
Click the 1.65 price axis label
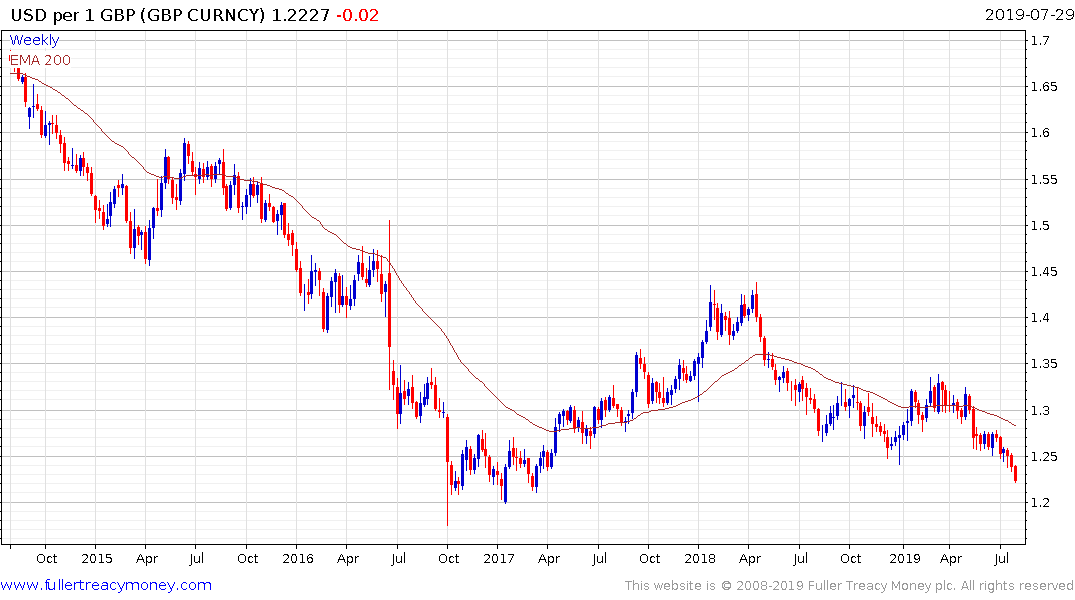pyautogui.click(x=1043, y=86)
